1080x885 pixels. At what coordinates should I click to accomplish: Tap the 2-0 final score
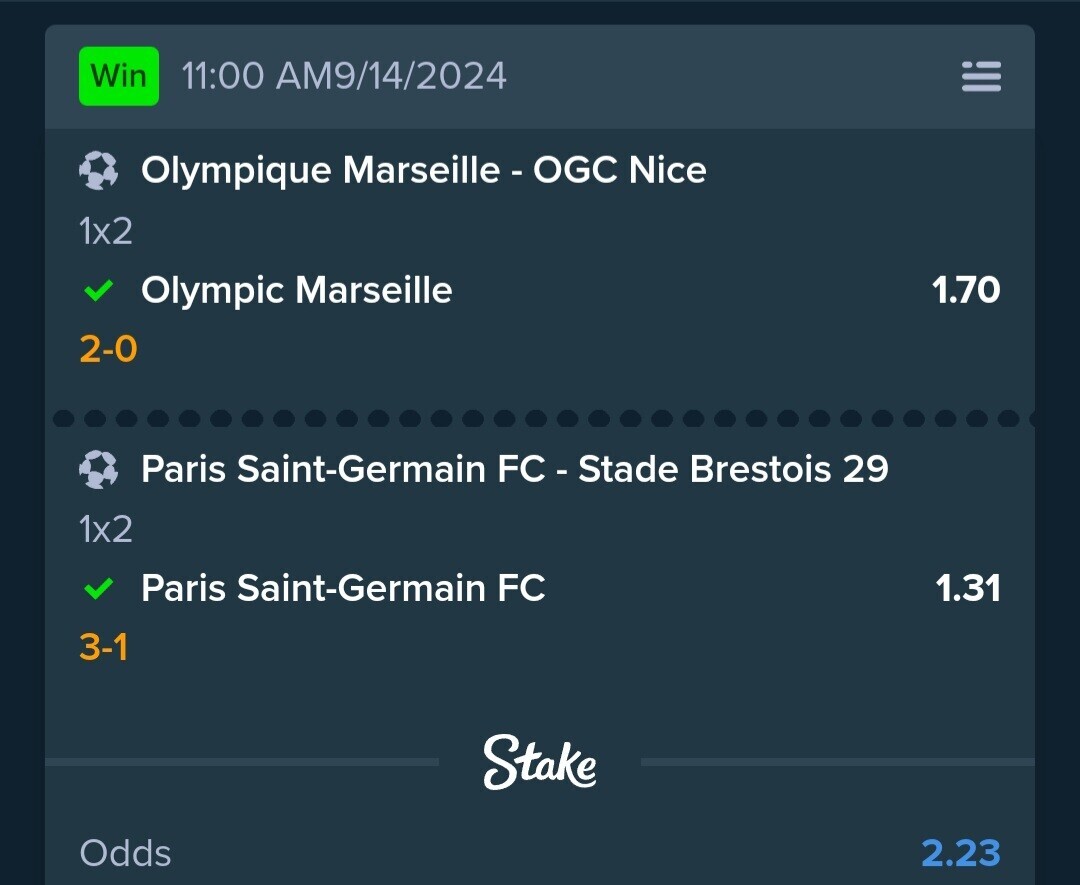[x=108, y=349]
